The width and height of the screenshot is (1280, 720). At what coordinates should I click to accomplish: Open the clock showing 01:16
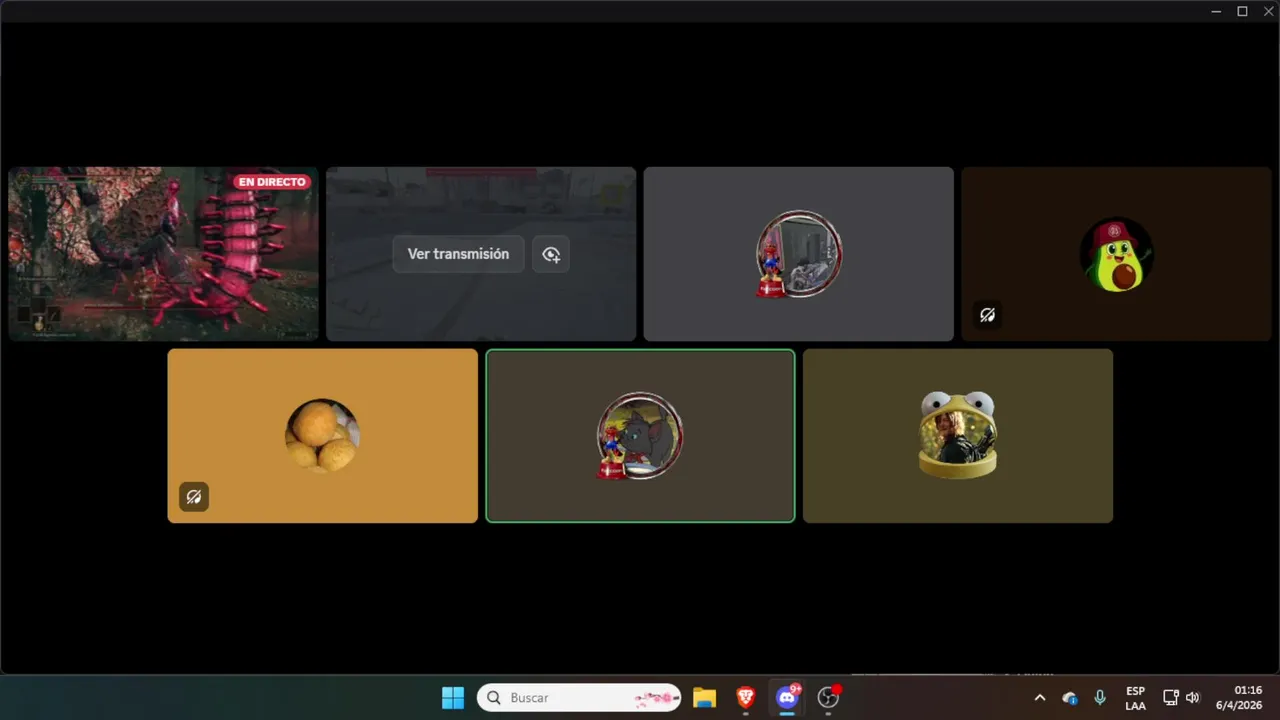tap(1239, 698)
